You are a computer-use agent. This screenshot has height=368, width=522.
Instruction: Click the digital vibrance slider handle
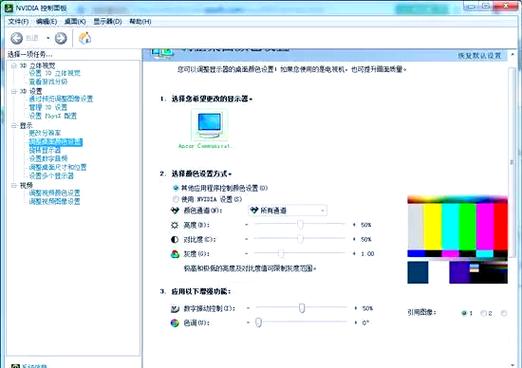(x=302, y=308)
